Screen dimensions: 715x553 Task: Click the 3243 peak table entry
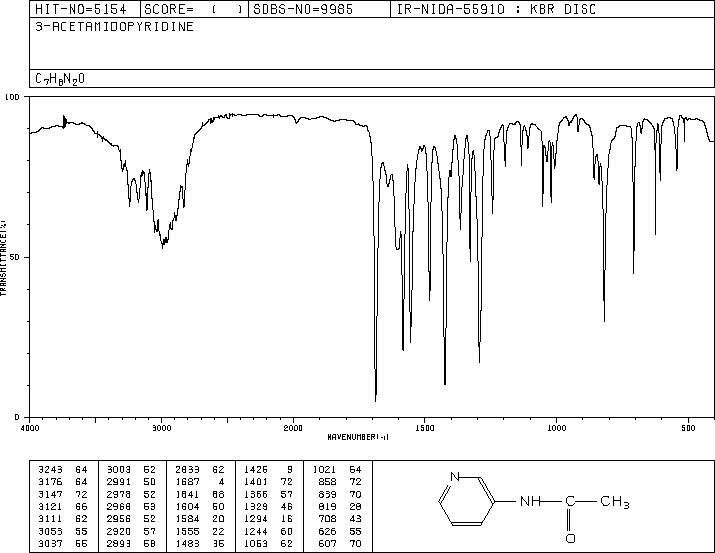pos(63,469)
